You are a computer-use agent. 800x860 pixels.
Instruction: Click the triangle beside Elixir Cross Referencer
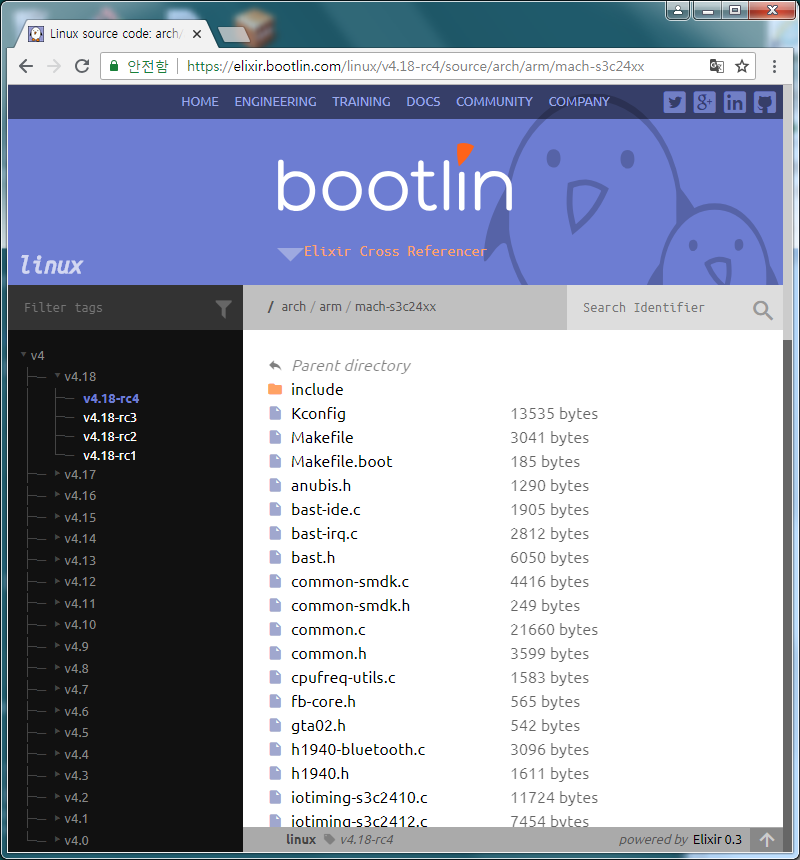pyautogui.click(x=290, y=254)
